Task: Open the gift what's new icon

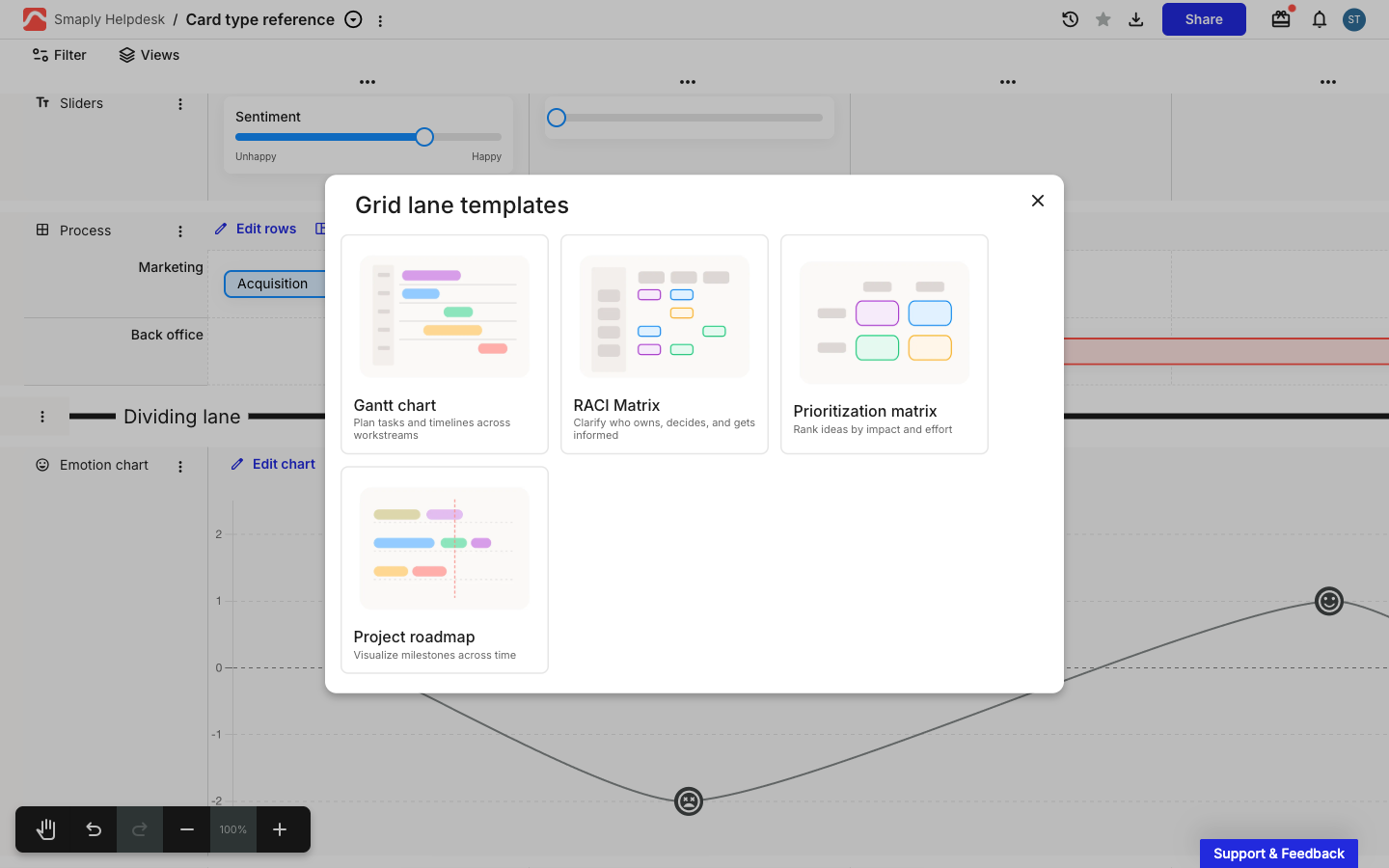Action: coord(1281,19)
